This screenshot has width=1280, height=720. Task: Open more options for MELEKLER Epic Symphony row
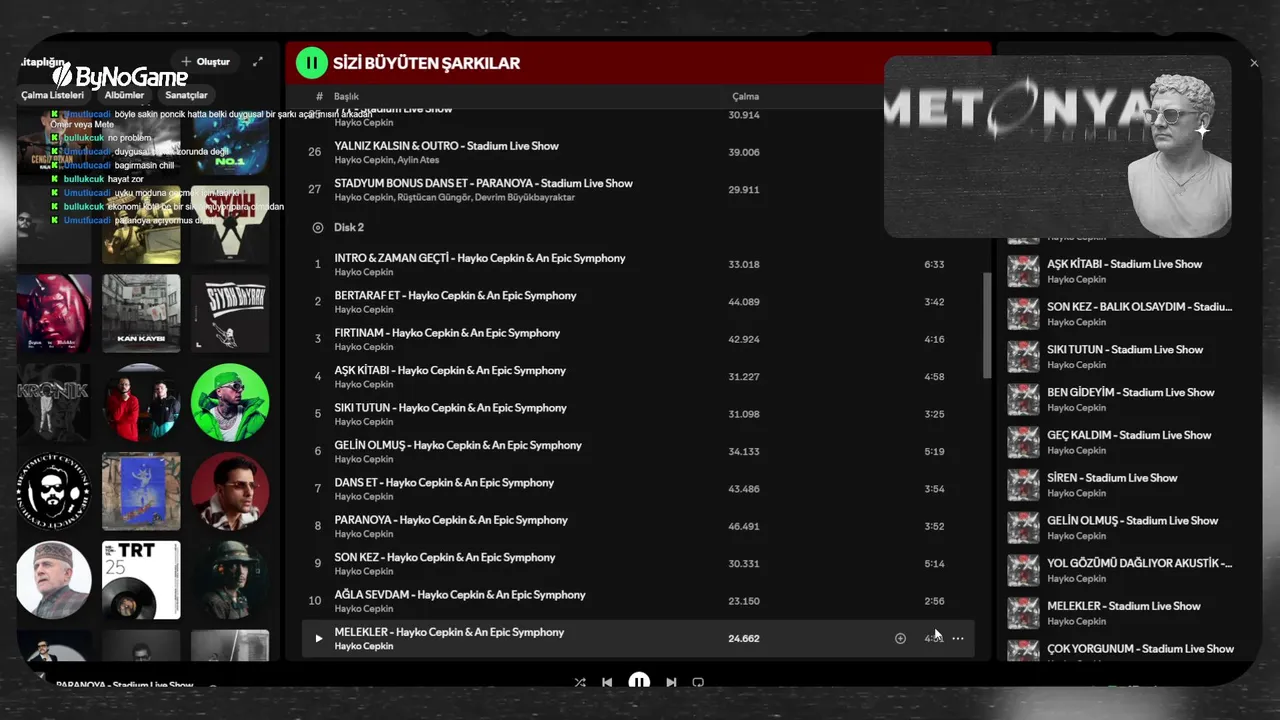(958, 638)
